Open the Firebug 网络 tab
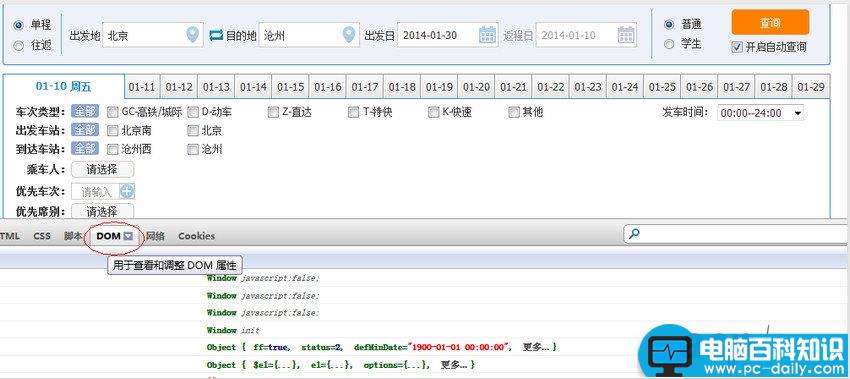This screenshot has height=379, width=850. pos(156,236)
